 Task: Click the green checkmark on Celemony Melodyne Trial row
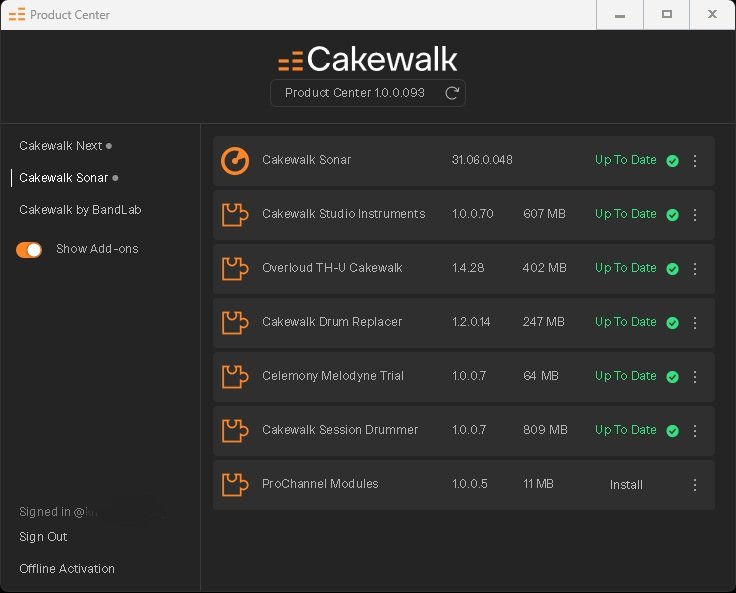(x=673, y=377)
